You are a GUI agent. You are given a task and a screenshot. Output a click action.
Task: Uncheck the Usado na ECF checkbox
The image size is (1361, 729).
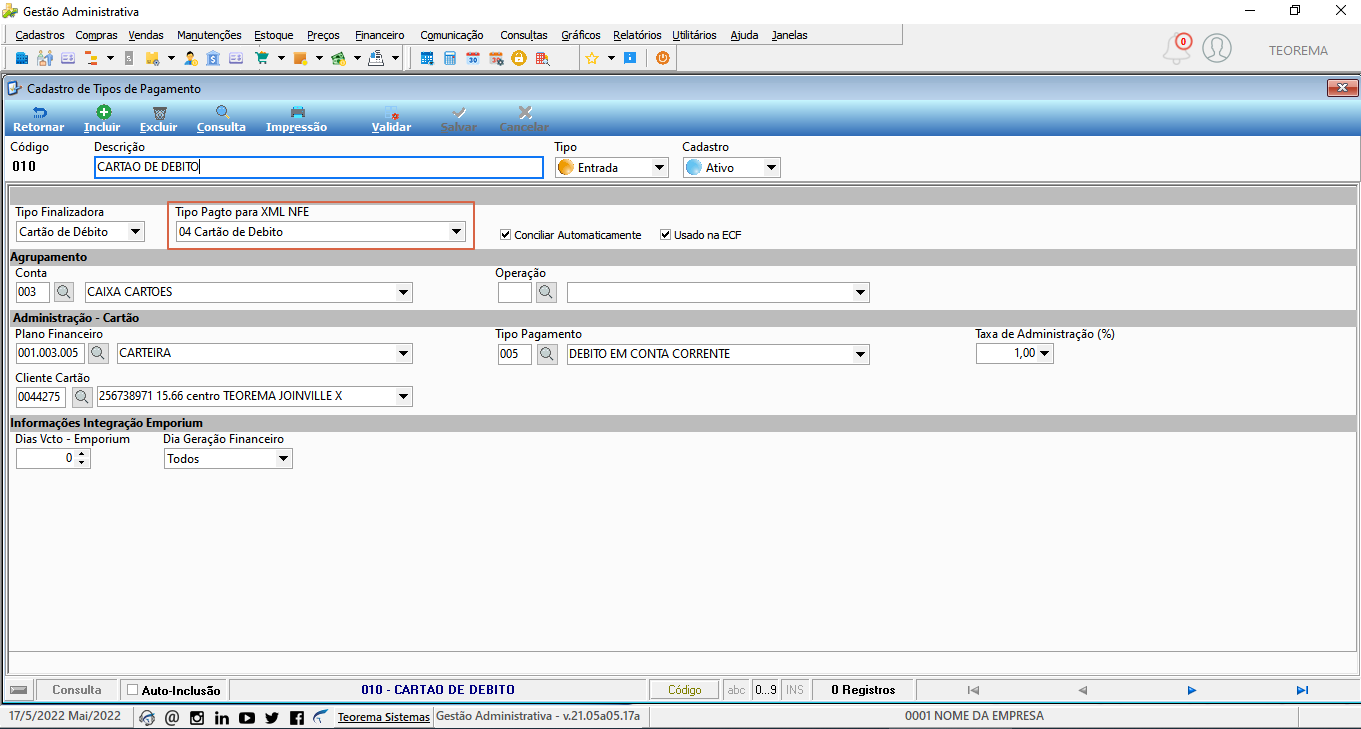click(x=666, y=235)
